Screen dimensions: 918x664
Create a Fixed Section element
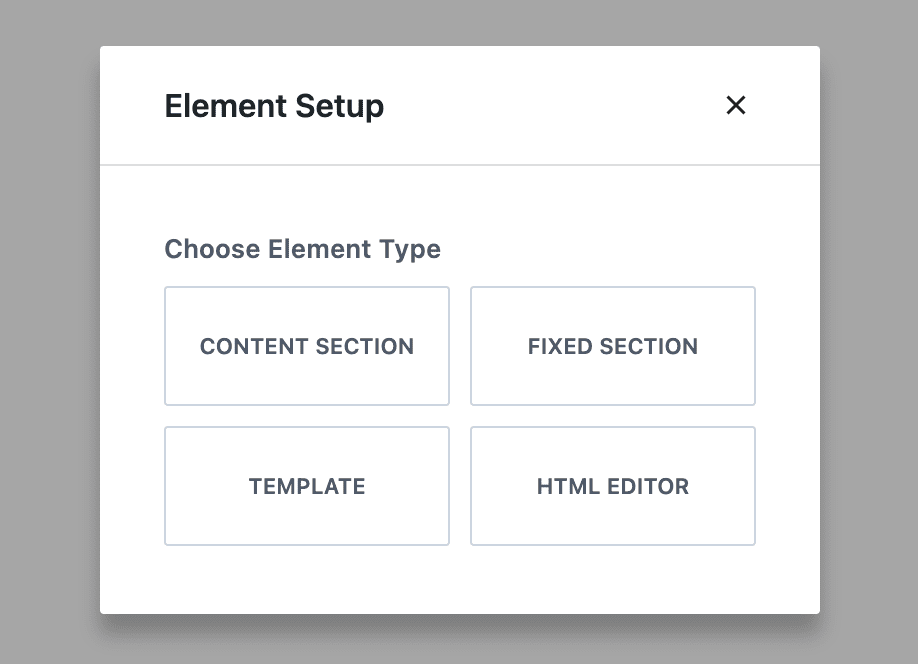click(x=613, y=346)
